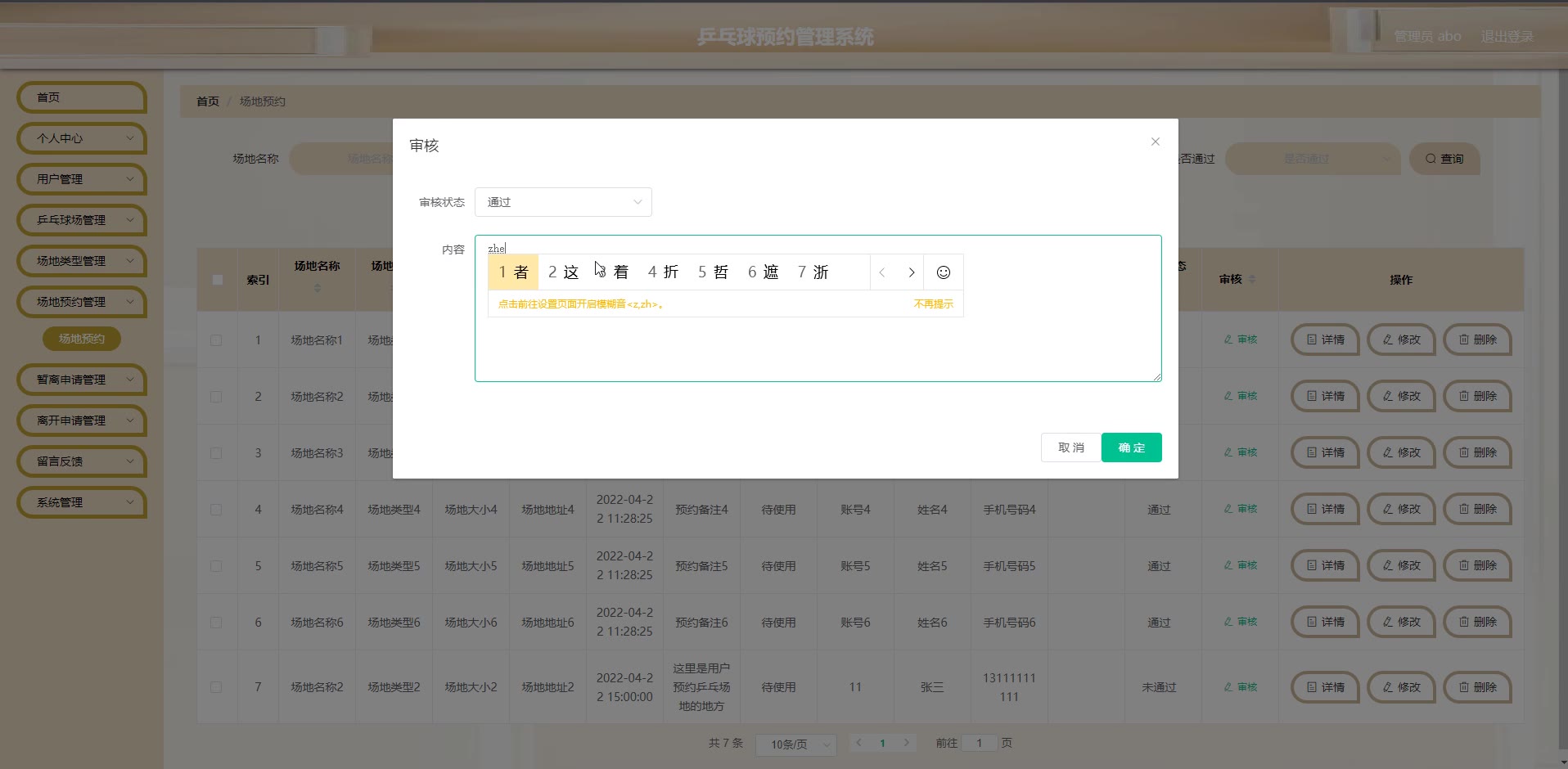Select page 1 in pagination

pyautogui.click(x=882, y=743)
